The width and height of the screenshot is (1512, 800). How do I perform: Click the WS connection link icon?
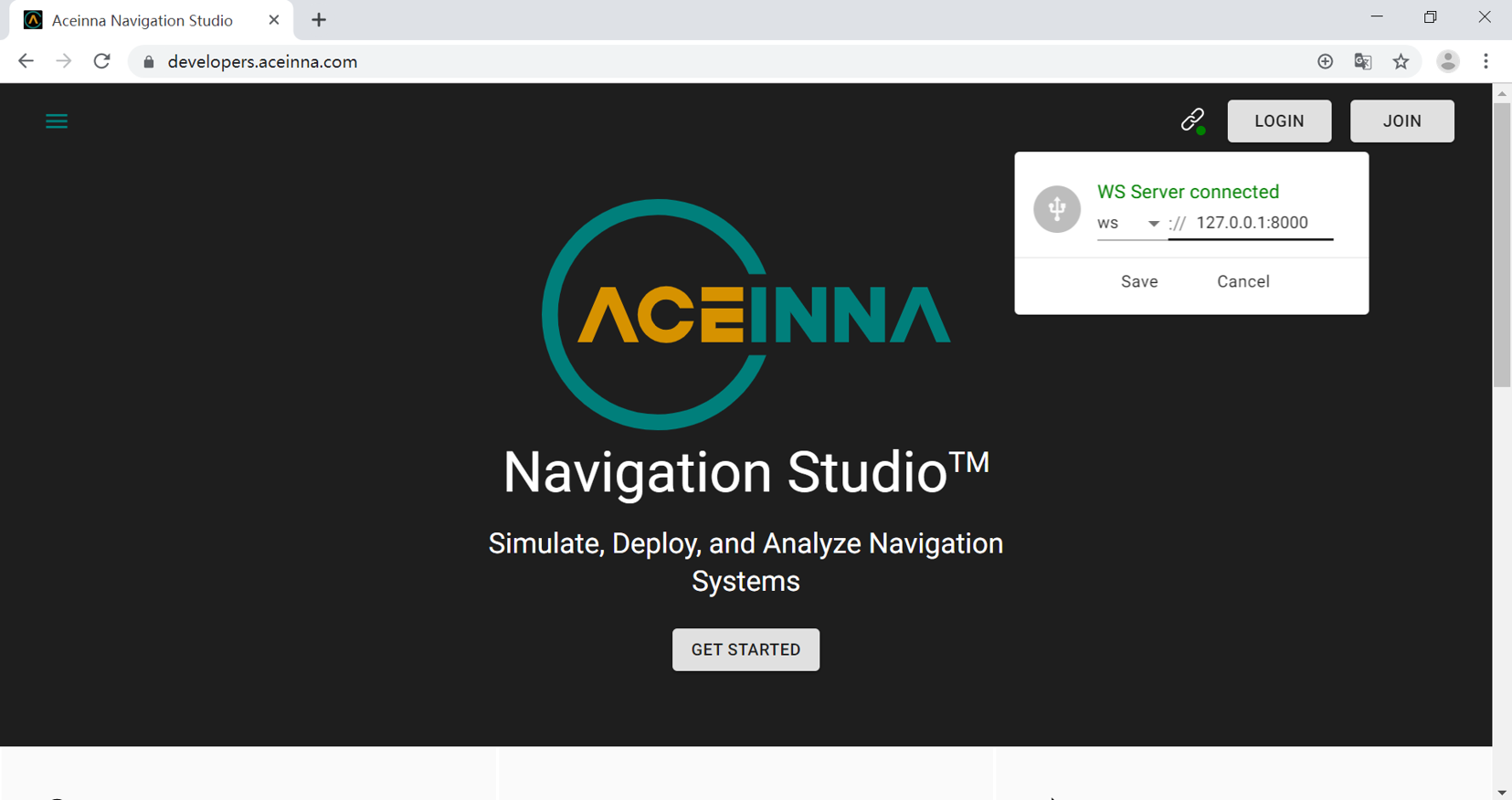pos(1192,121)
